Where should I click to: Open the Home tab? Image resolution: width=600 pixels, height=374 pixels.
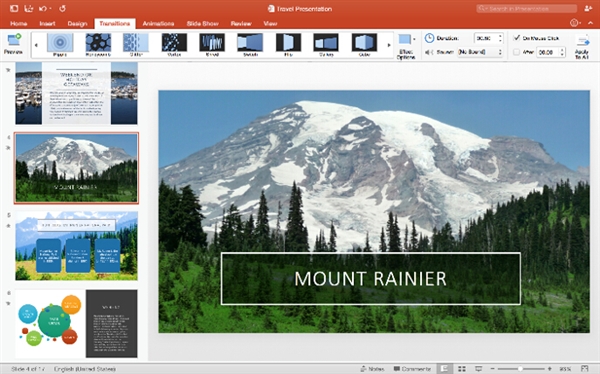(19, 23)
